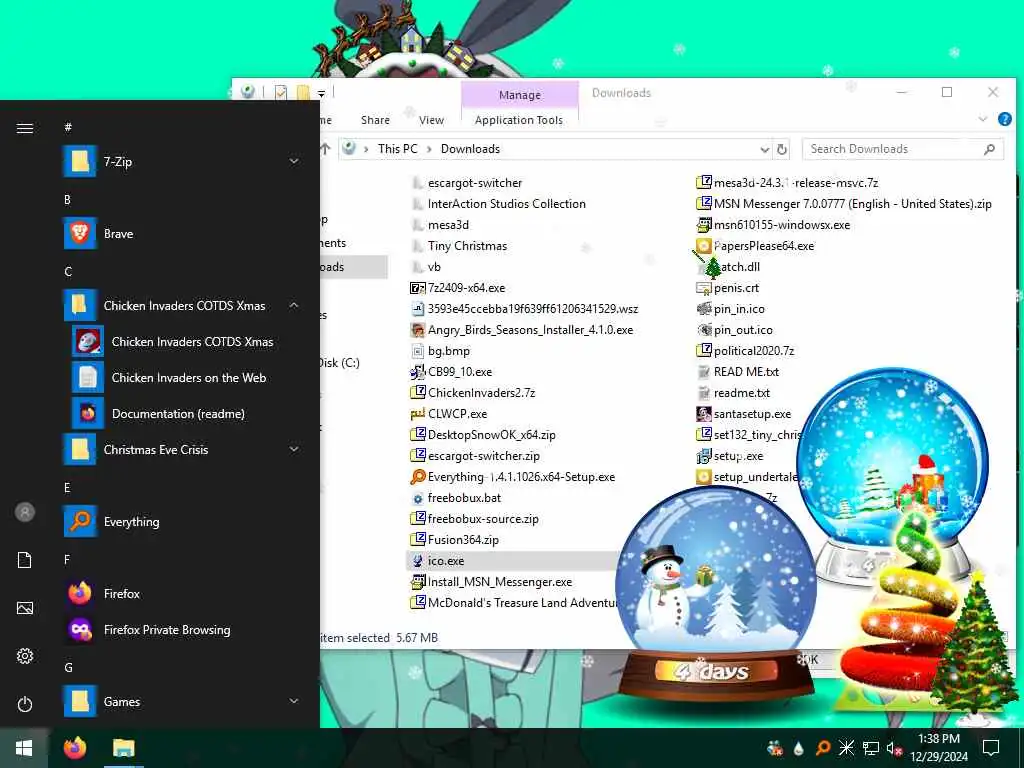Screen dimensions: 1024x768
Task: Select Install_MSN_Messenger.exe file
Action: coord(490,582)
